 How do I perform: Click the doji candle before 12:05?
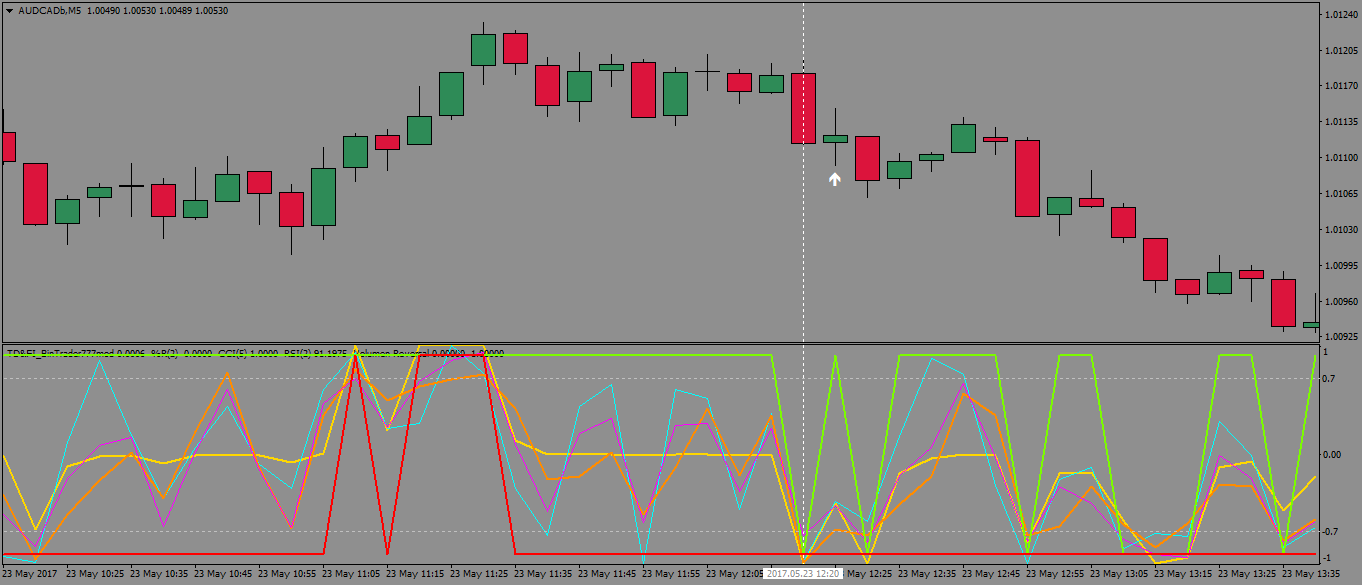click(x=707, y=71)
